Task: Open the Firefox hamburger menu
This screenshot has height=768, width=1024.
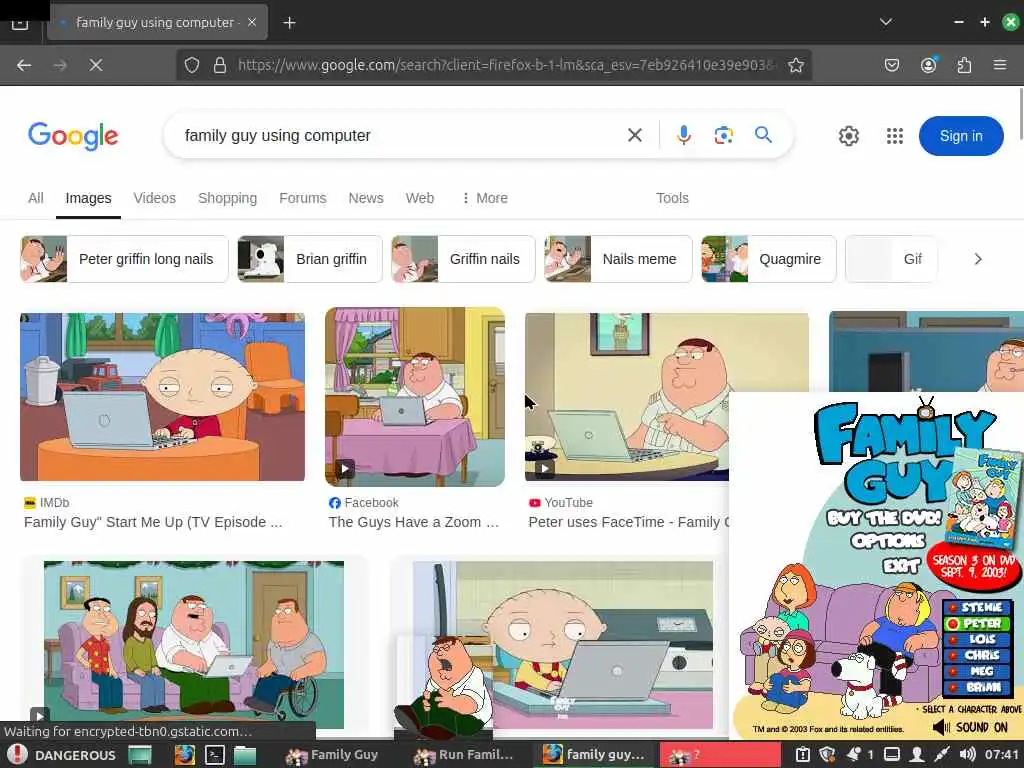Action: click(x=1000, y=65)
